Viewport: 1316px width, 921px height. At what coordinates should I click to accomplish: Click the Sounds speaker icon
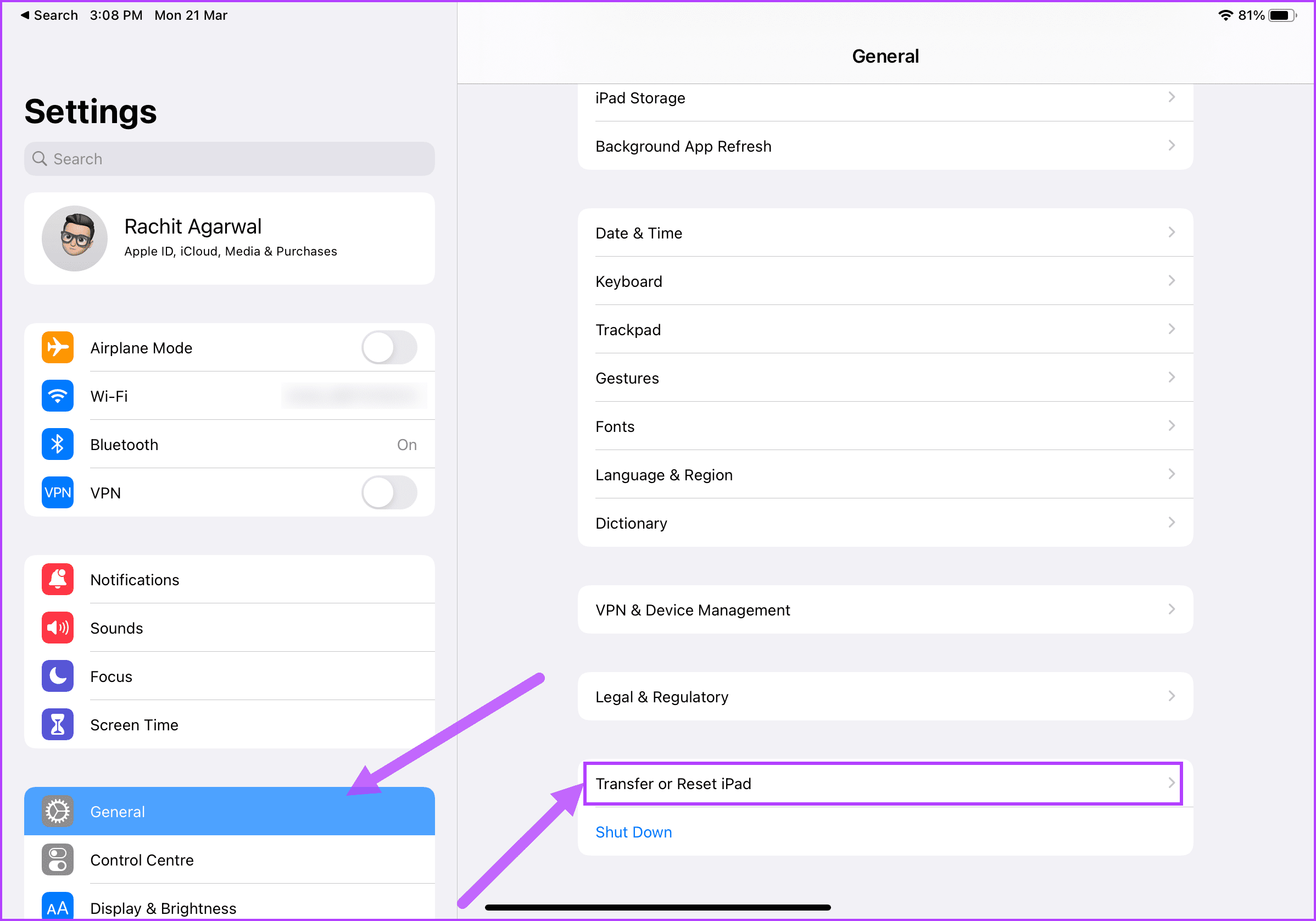57,628
